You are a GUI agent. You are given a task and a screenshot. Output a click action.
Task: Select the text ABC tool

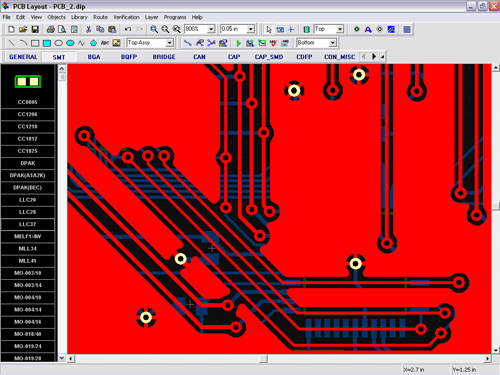(105, 43)
